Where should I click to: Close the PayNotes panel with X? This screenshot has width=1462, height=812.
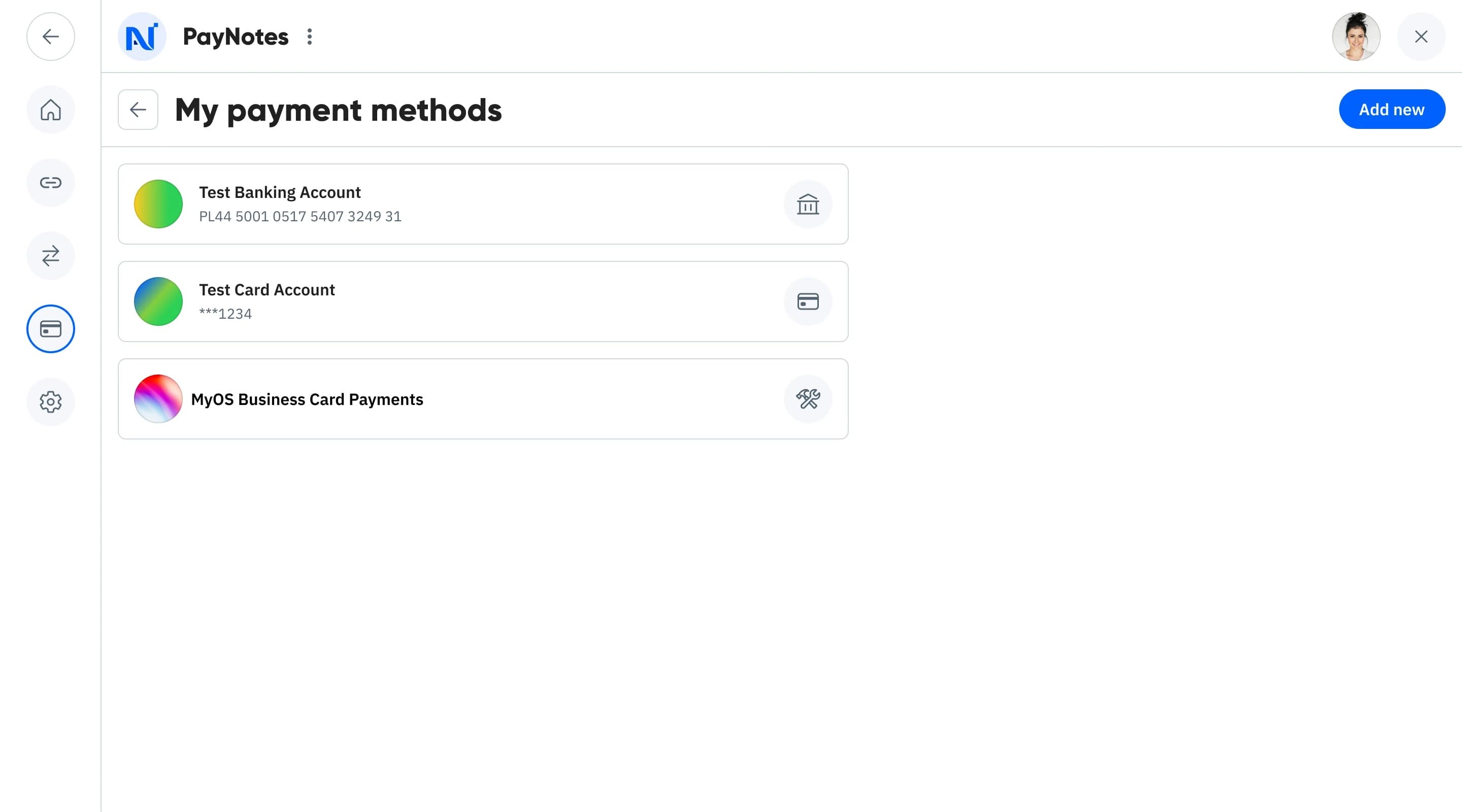(x=1420, y=37)
